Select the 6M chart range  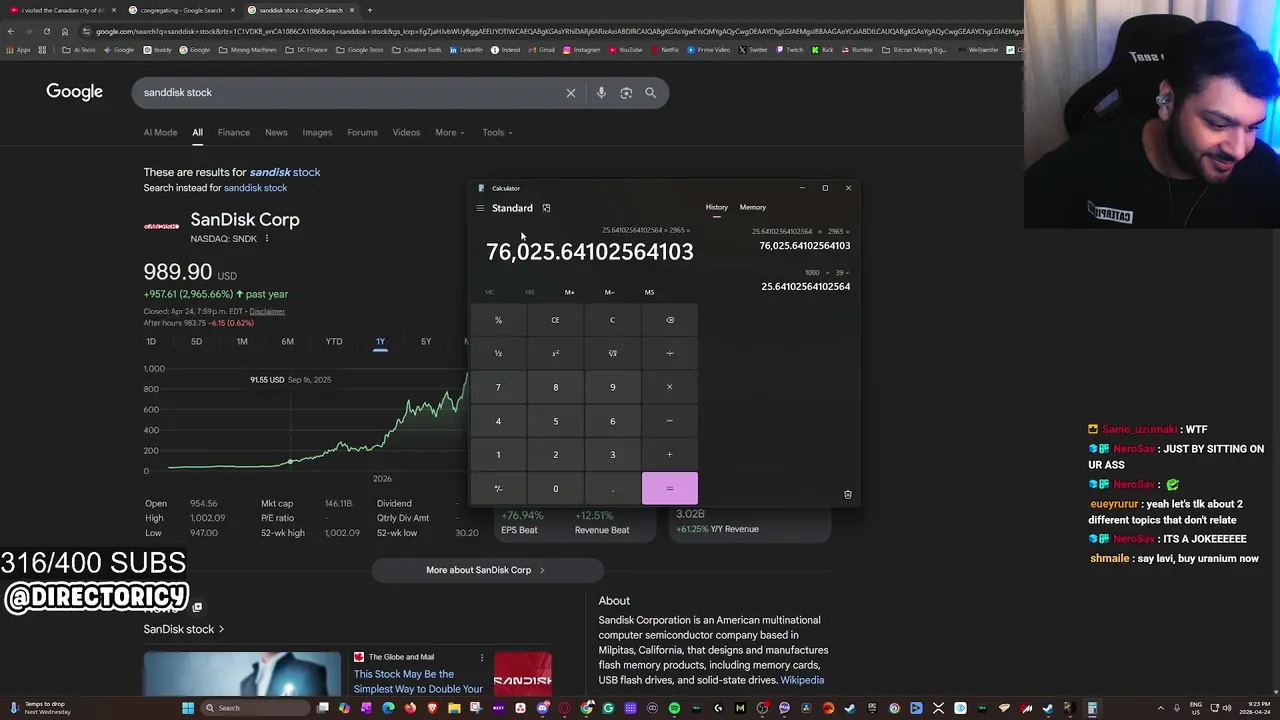287,342
